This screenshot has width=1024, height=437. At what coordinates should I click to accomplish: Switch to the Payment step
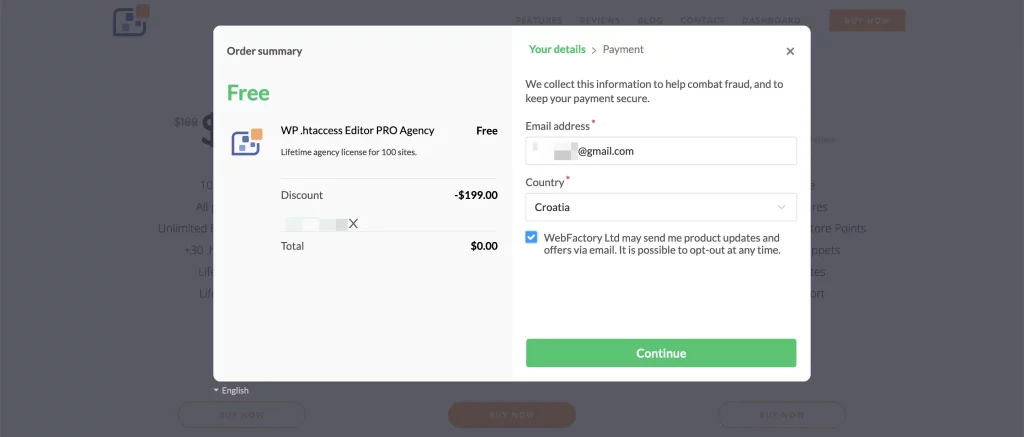coord(623,49)
